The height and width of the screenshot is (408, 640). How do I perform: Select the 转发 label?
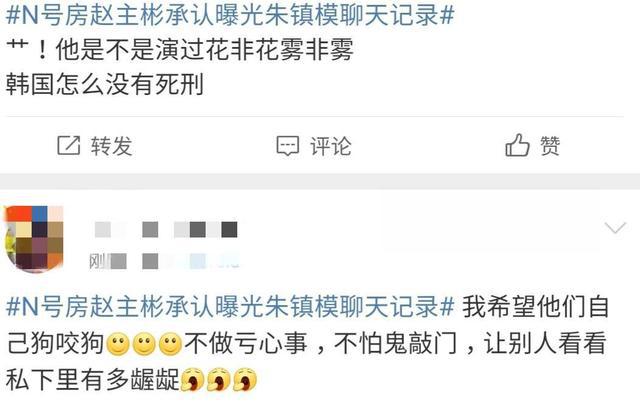111,146
